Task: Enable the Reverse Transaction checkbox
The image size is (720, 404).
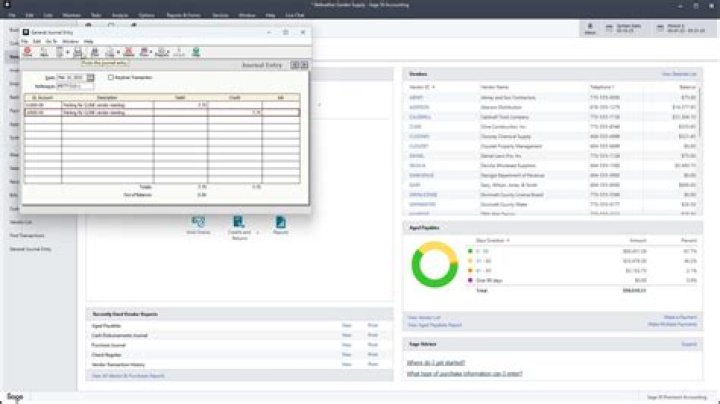Action: coord(111,77)
